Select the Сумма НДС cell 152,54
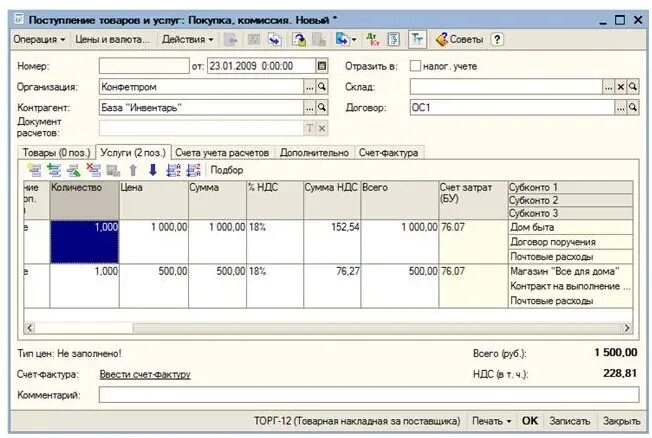 pos(332,242)
